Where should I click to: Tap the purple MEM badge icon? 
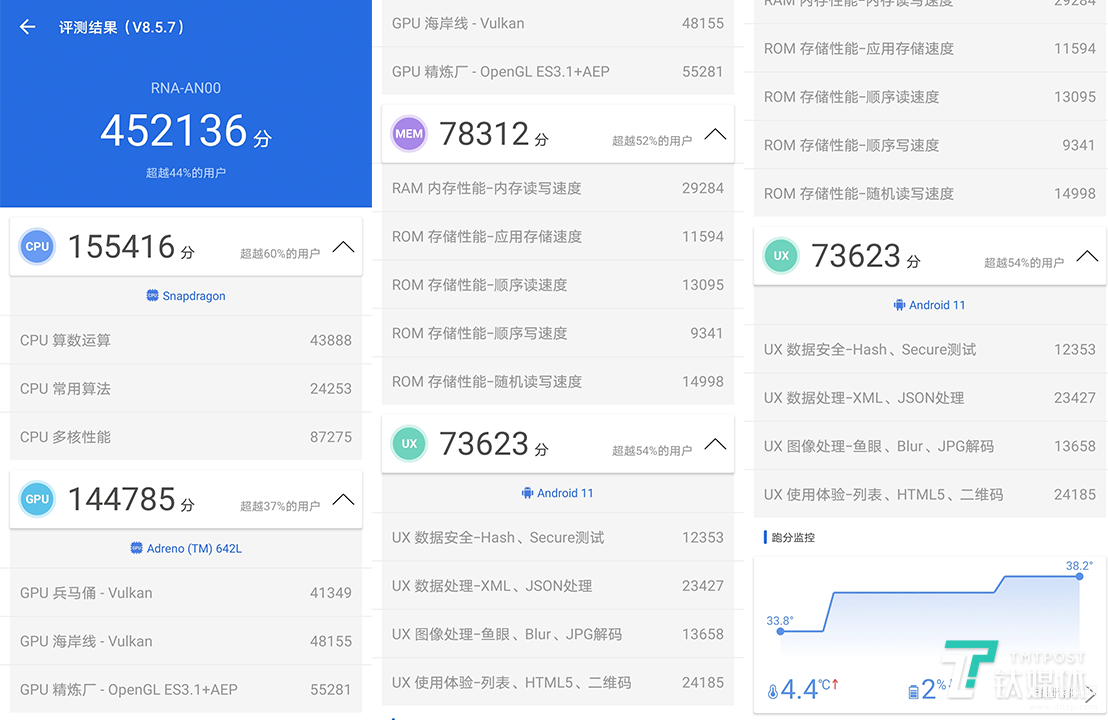click(x=409, y=134)
